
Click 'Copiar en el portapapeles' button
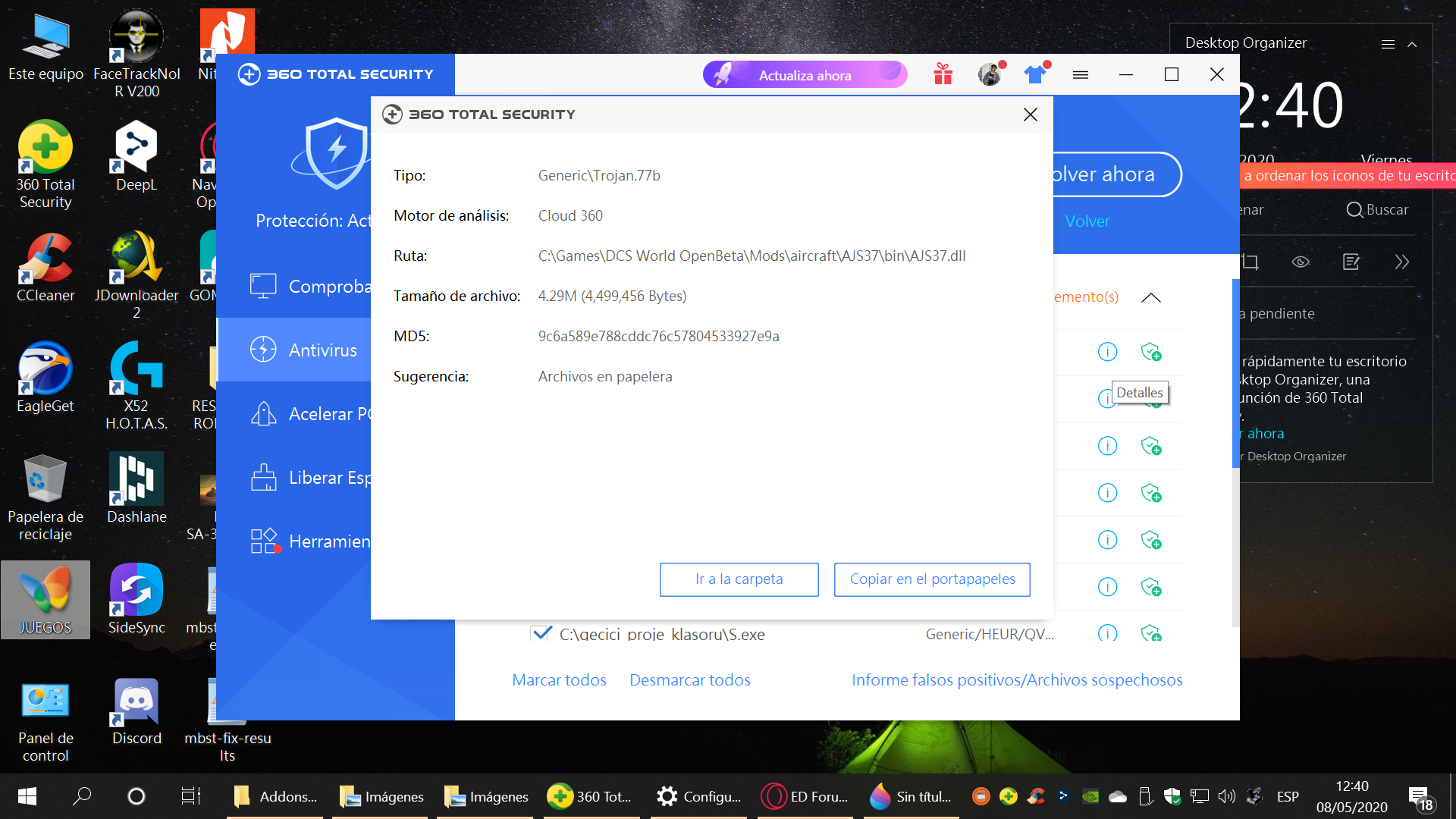[x=932, y=579]
